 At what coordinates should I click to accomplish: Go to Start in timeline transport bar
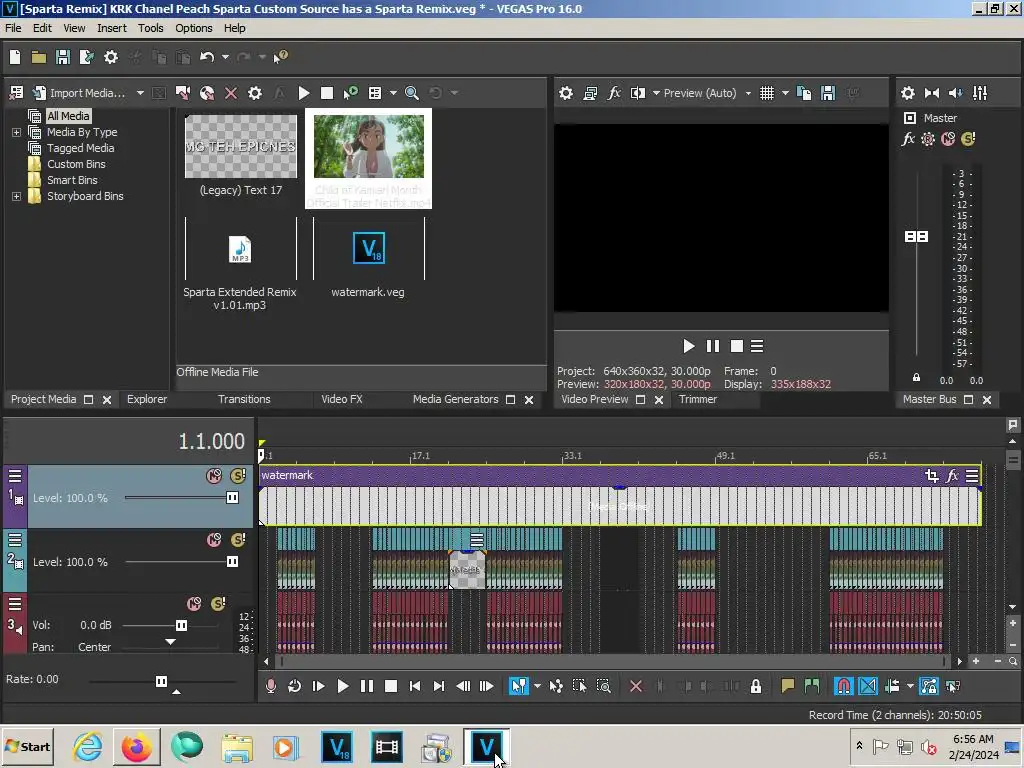tap(415, 686)
